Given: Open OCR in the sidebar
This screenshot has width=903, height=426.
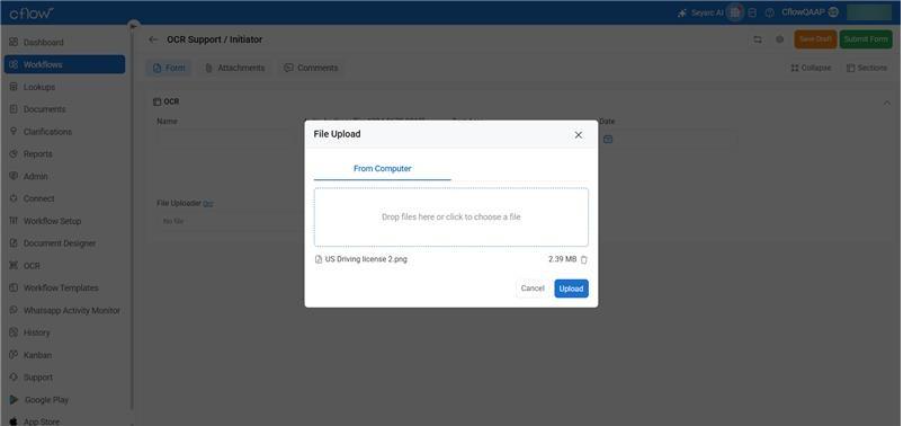Looking at the screenshot, I should 32,265.
